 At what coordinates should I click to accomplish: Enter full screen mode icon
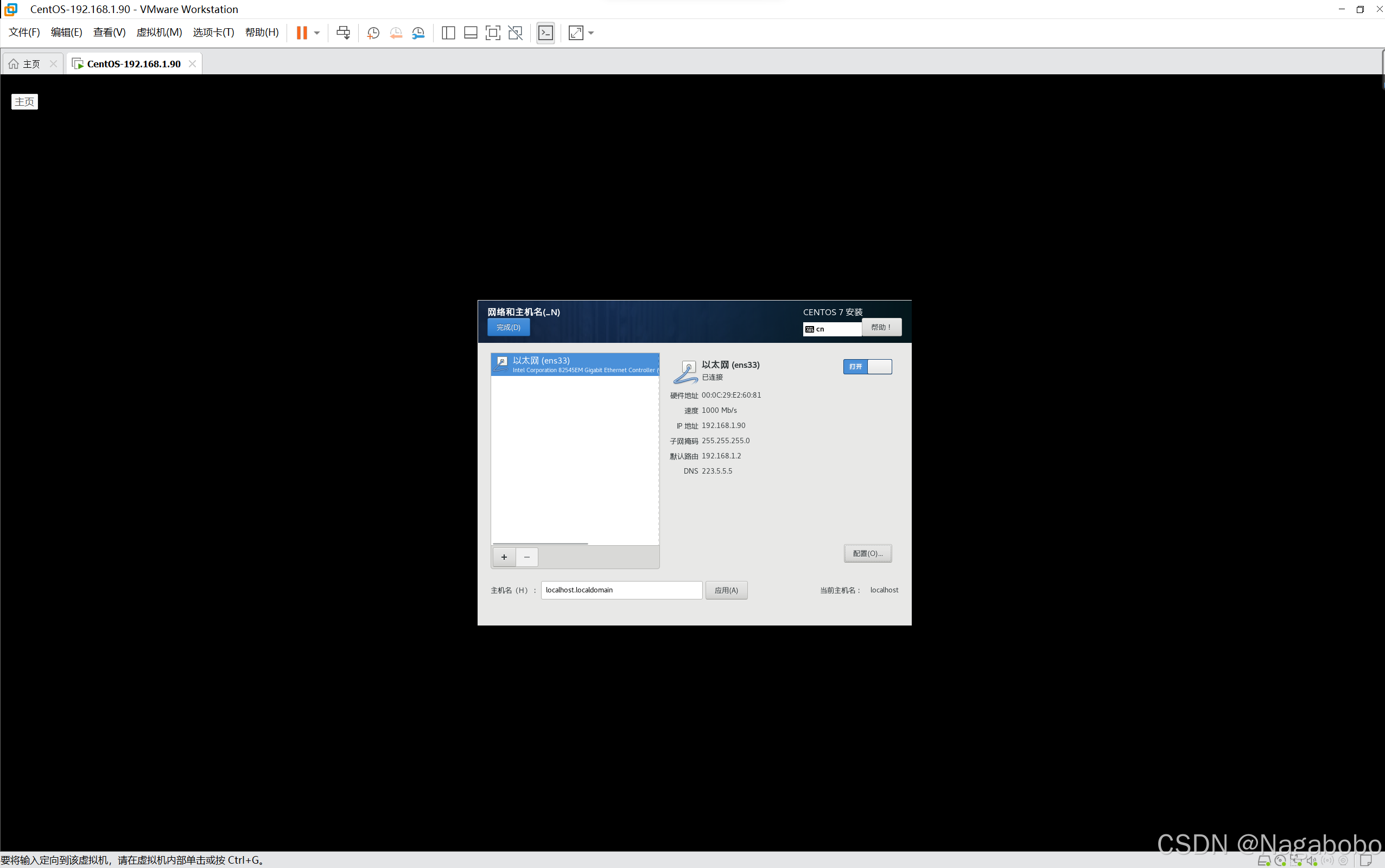tap(493, 33)
